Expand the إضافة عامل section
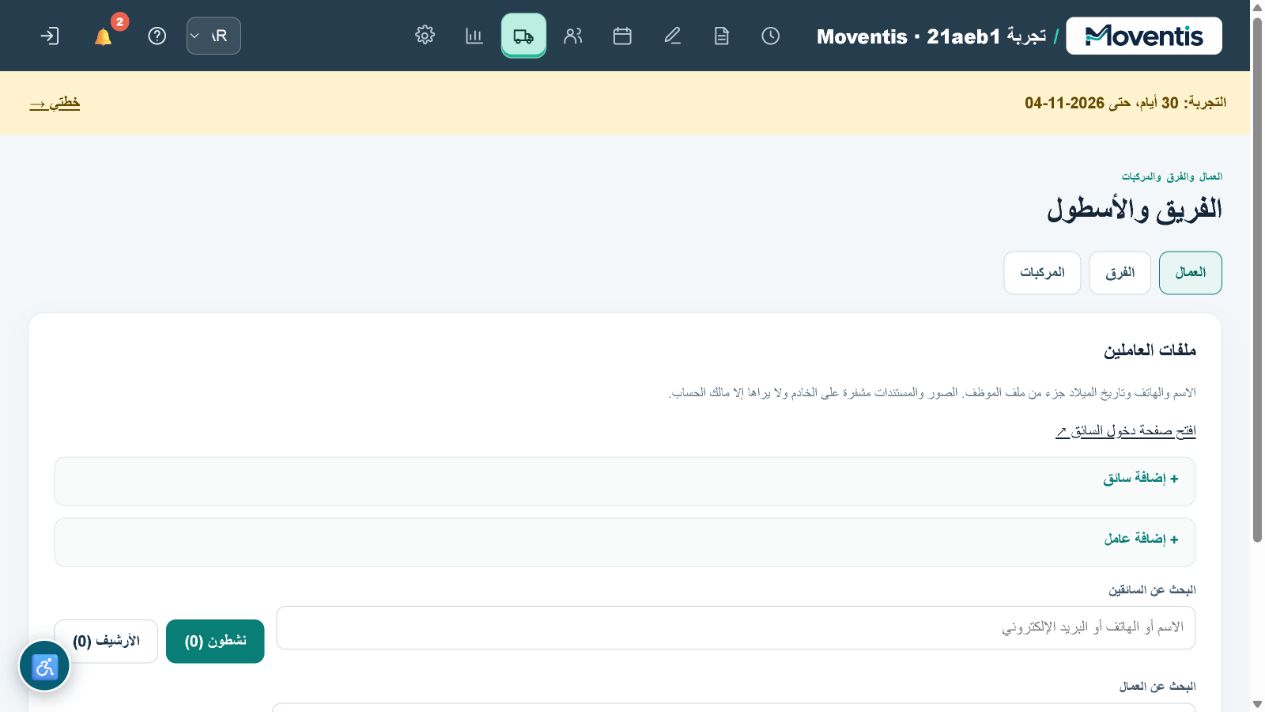This screenshot has height=712, width=1265. [625, 542]
